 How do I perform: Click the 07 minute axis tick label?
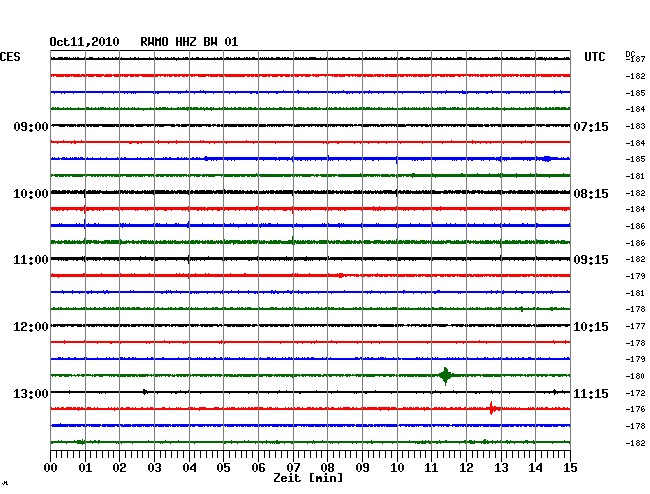(x=293, y=467)
